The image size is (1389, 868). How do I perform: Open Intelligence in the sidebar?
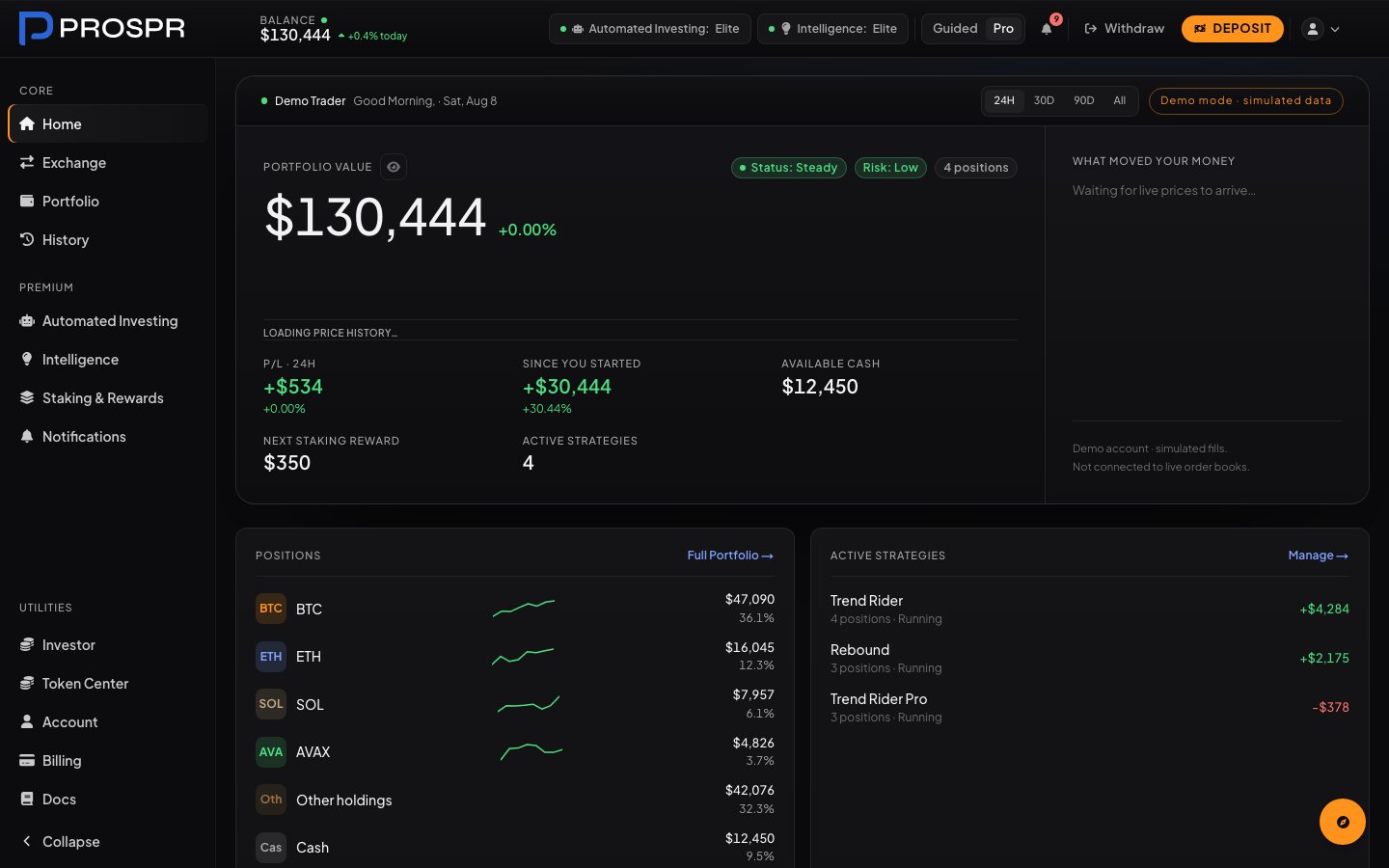108,359
